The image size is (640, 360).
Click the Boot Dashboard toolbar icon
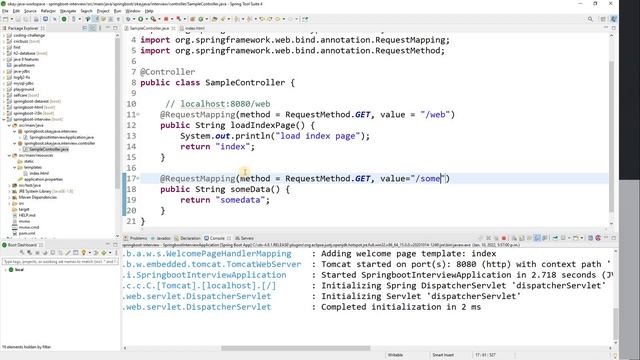pyautogui.click(x=64, y=19)
